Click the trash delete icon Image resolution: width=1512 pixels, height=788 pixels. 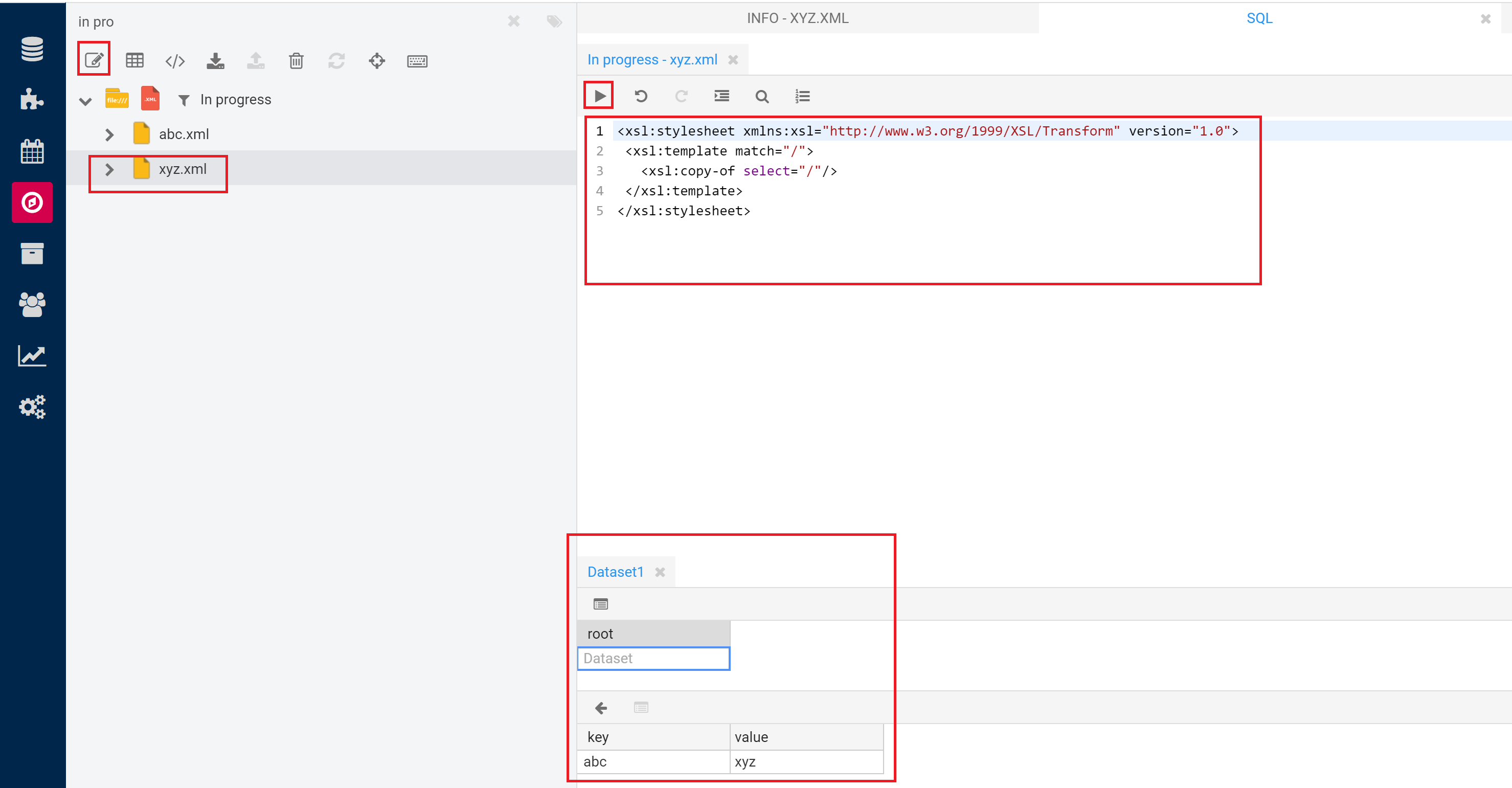296,60
